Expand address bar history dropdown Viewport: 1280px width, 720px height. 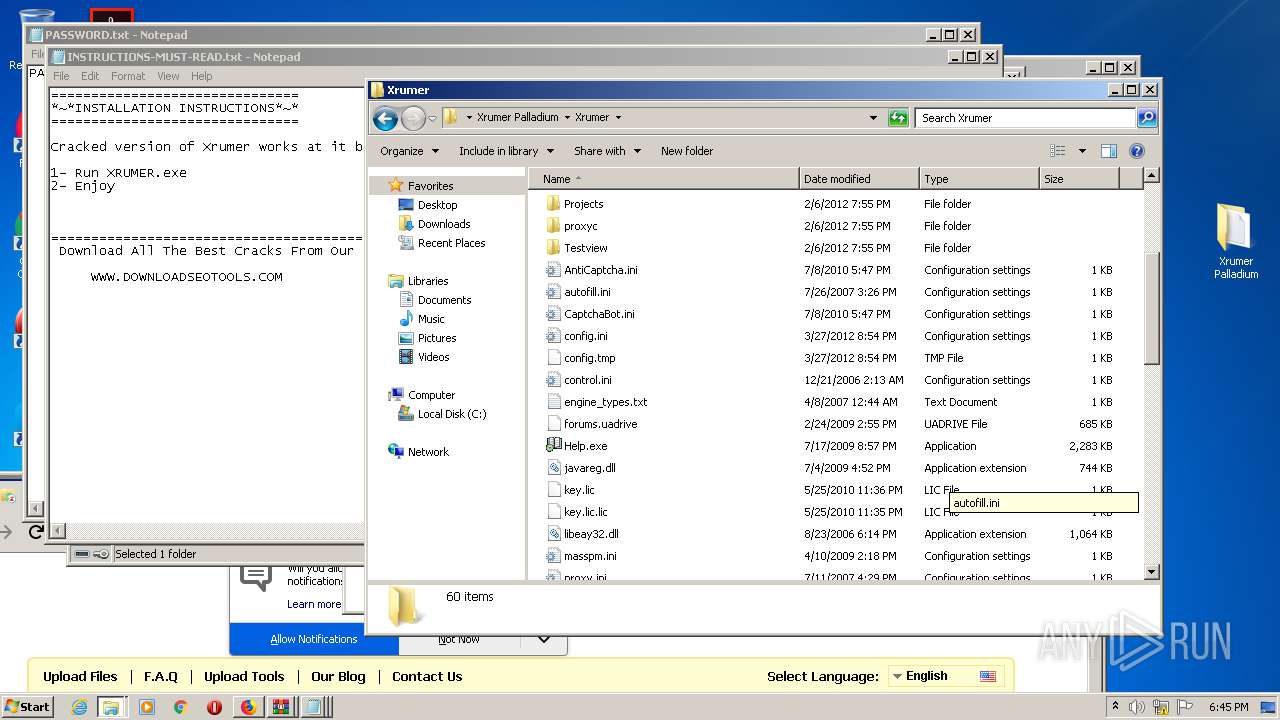[874, 118]
